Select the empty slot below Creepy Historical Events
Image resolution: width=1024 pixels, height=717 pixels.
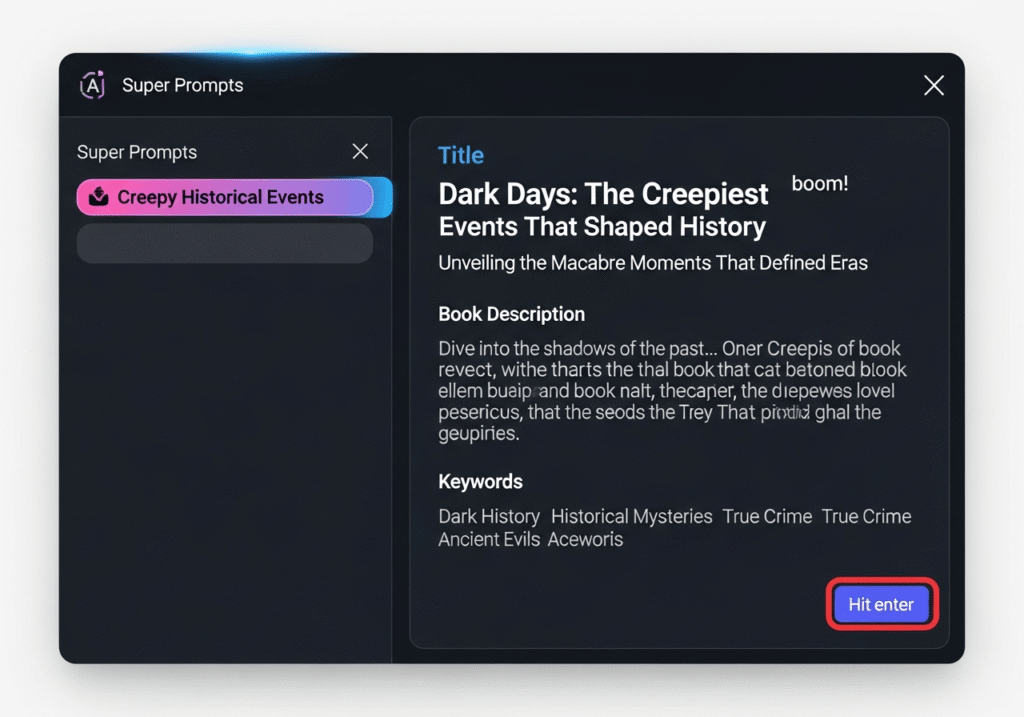[224, 243]
